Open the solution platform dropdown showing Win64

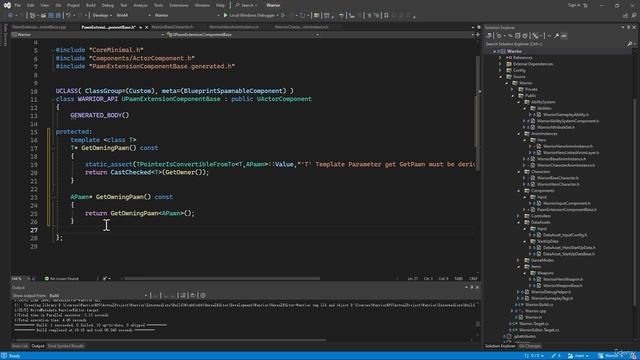pos(133,16)
